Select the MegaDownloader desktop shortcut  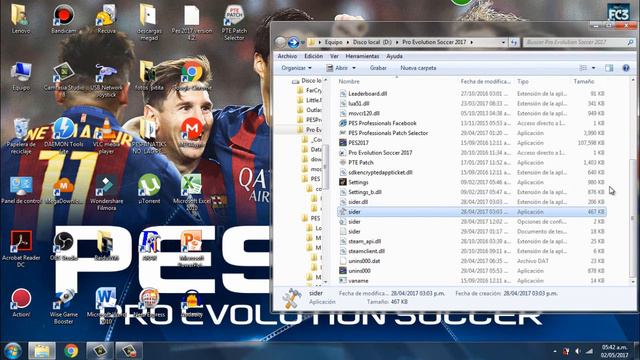coord(64,189)
